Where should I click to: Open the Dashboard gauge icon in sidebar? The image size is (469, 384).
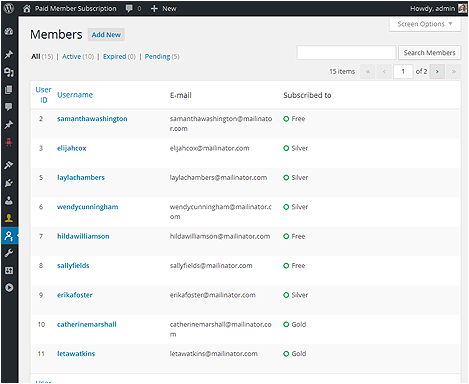pos(9,31)
